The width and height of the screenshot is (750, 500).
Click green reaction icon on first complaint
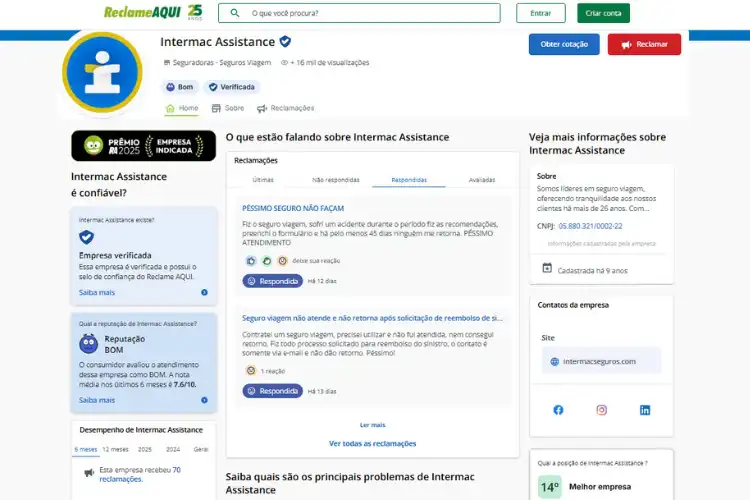point(267,261)
